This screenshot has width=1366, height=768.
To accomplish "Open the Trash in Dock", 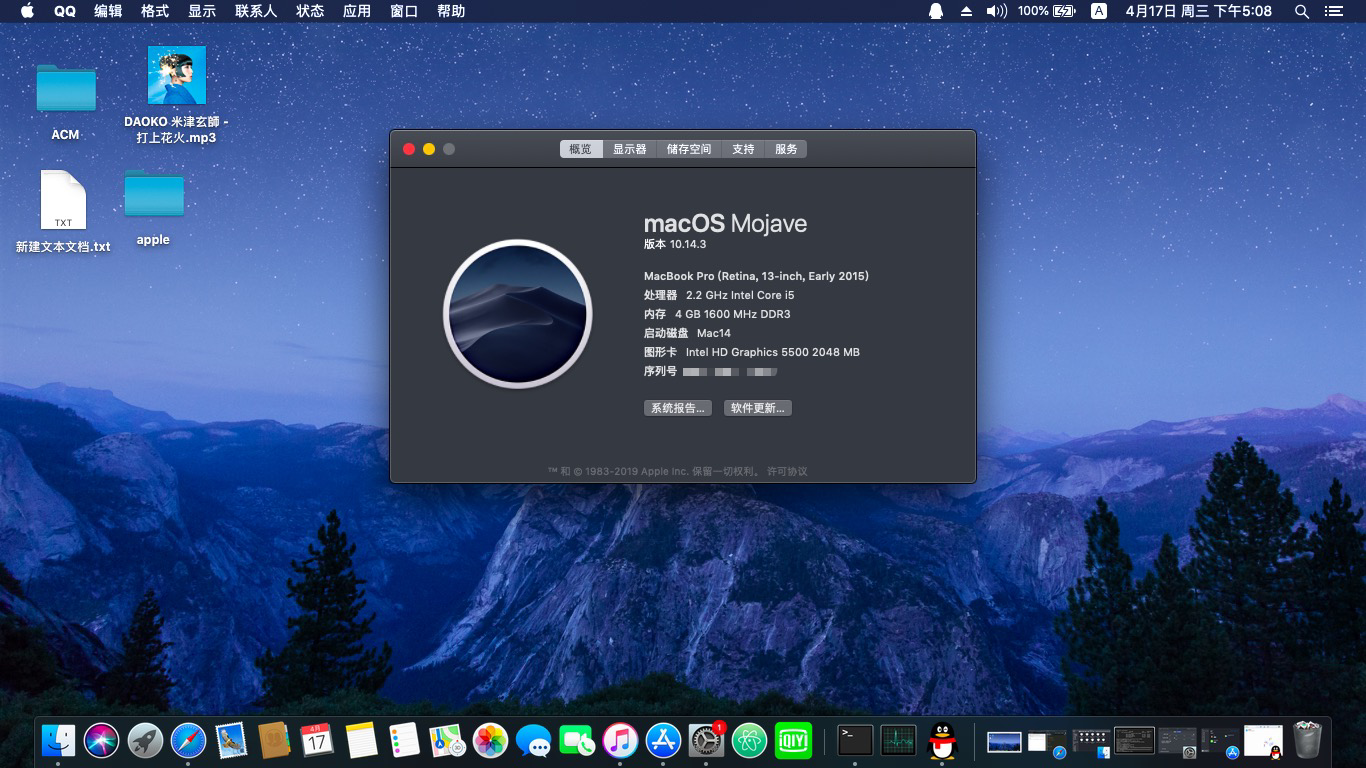I will click(x=1308, y=741).
